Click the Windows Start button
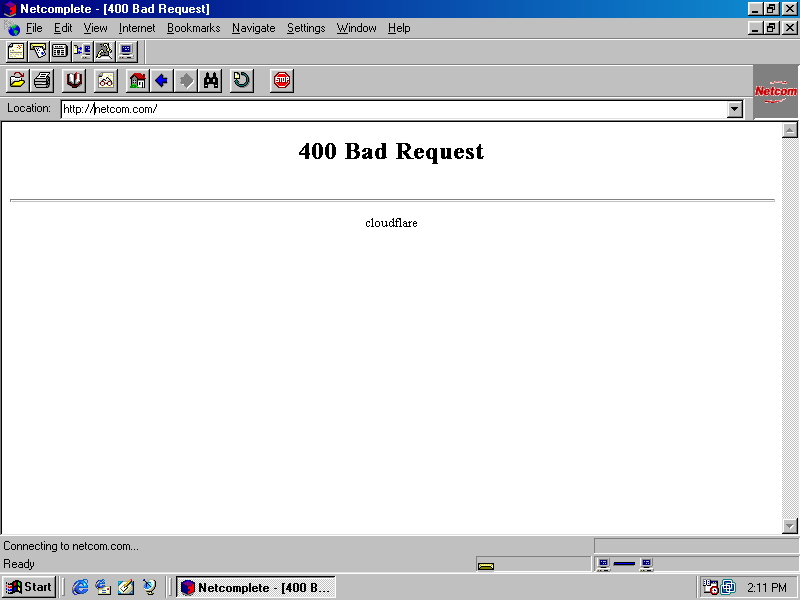Viewport: 800px width, 600px height. [29, 587]
